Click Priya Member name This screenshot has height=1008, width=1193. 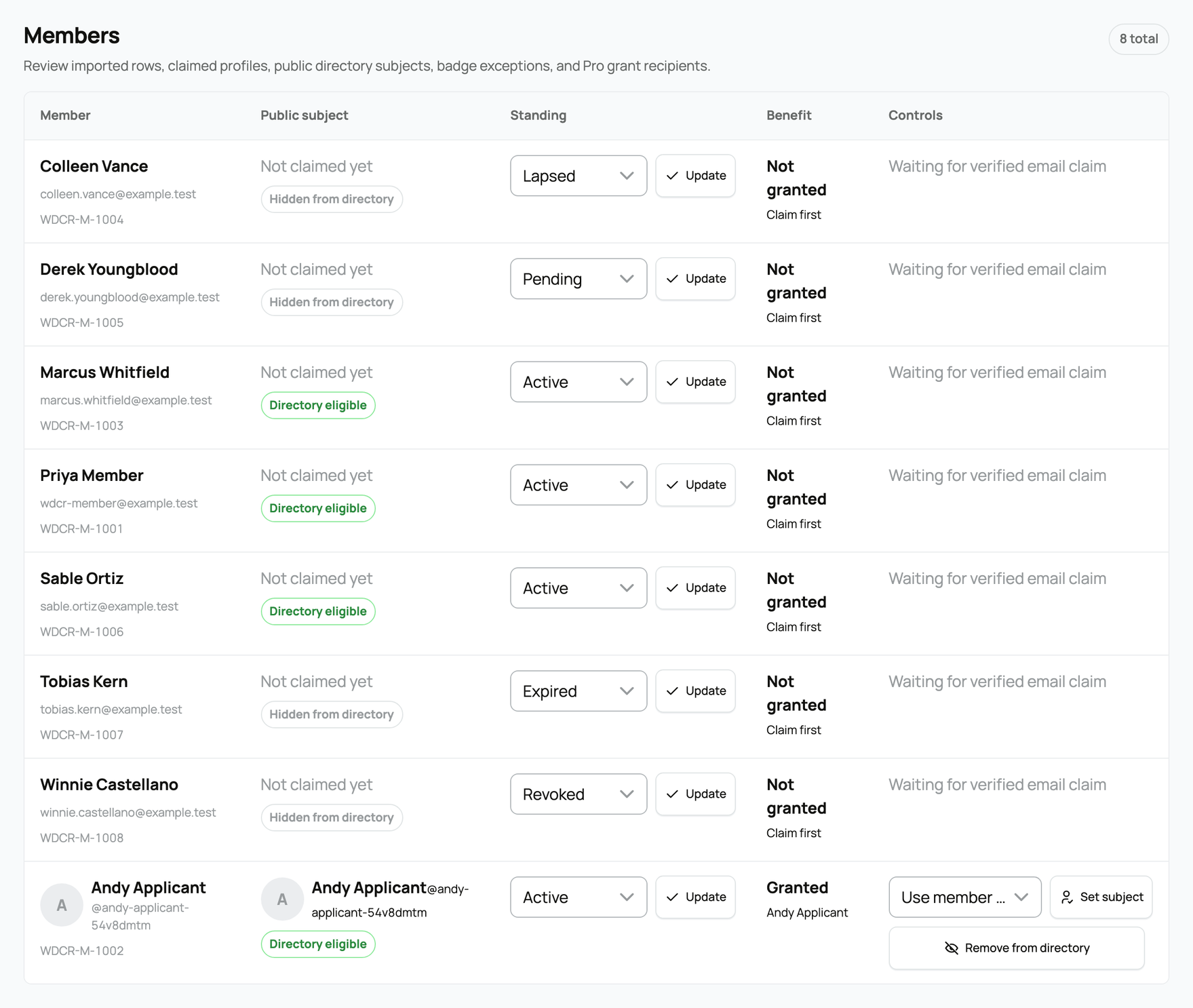coord(92,476)
